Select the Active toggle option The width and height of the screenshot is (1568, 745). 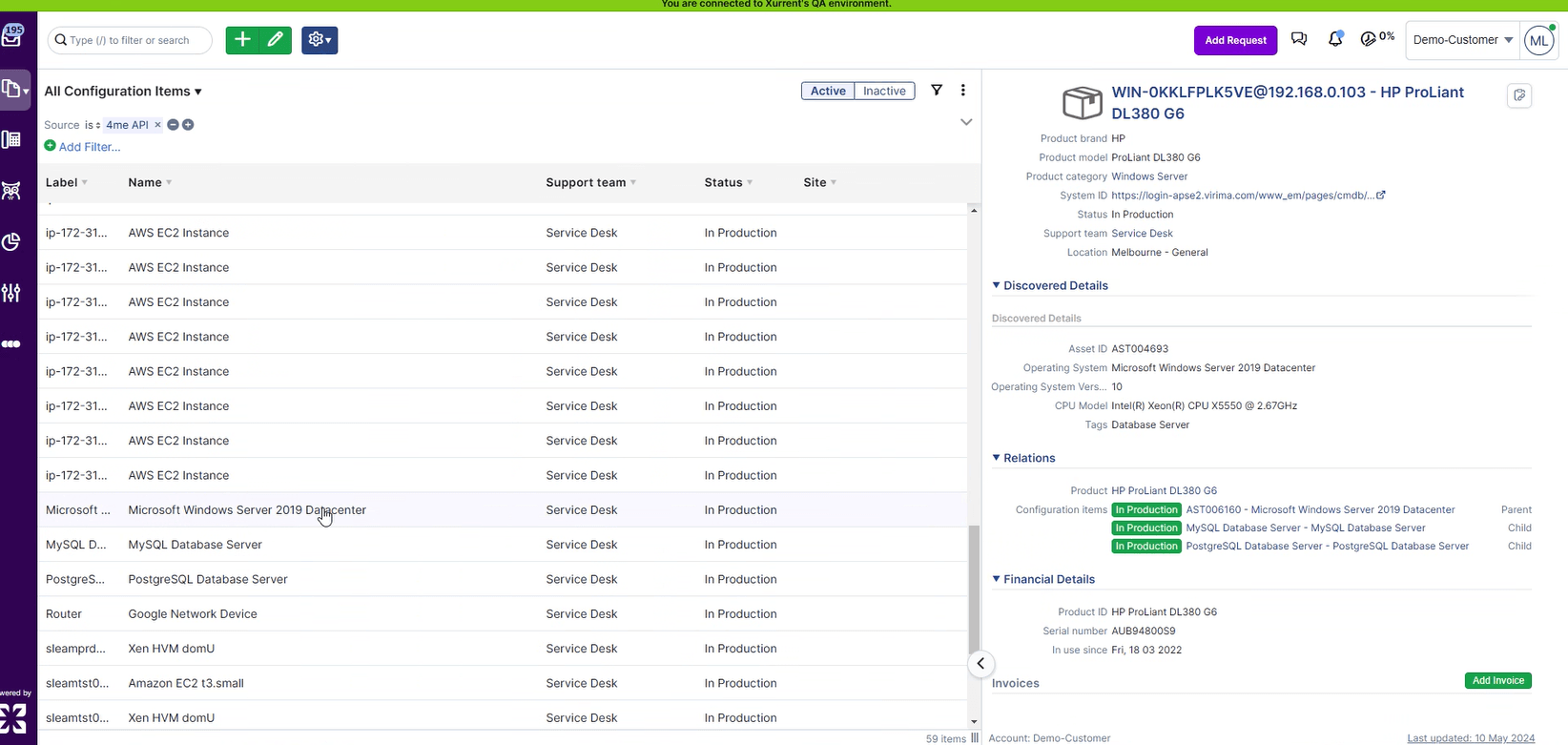click(828, 91)
